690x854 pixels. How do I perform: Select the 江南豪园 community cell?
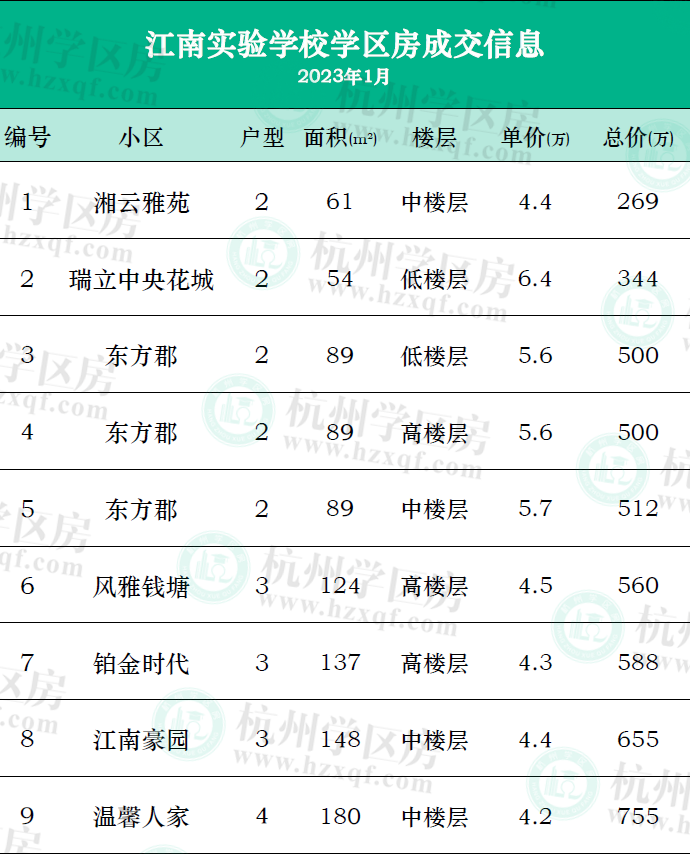[x=142, y=740]
